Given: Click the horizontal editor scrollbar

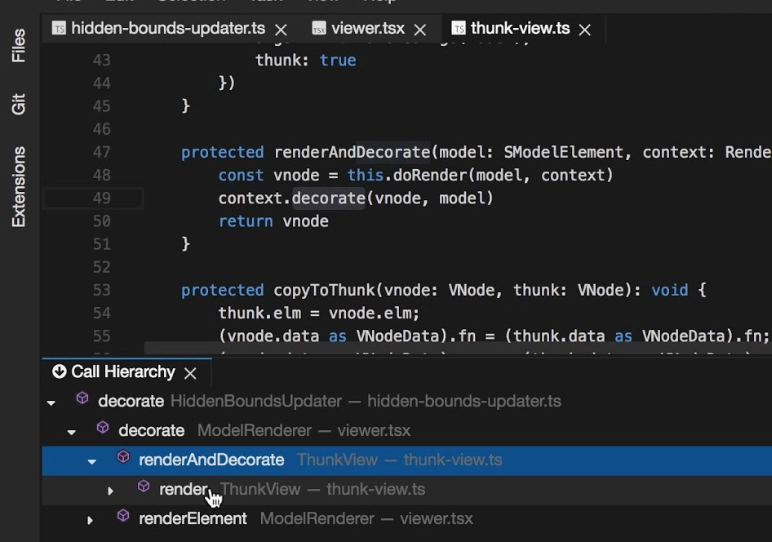Looking at the screenshot, I should (458, 349).
